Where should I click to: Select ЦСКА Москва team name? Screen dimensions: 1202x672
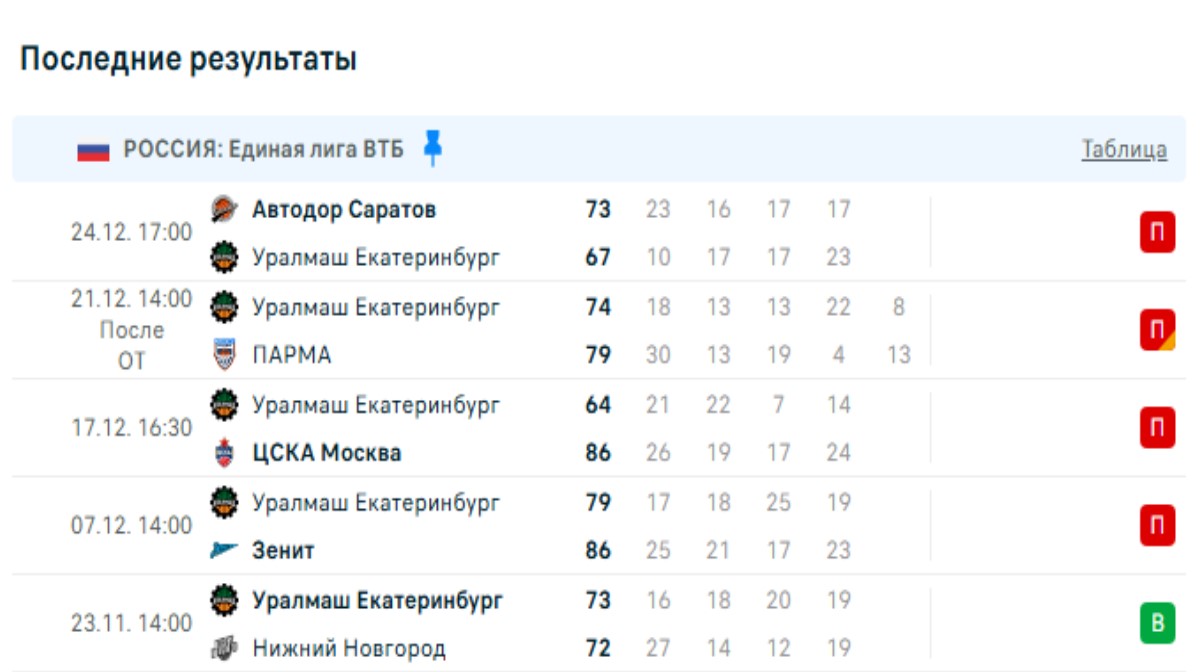tap(326, 453)
